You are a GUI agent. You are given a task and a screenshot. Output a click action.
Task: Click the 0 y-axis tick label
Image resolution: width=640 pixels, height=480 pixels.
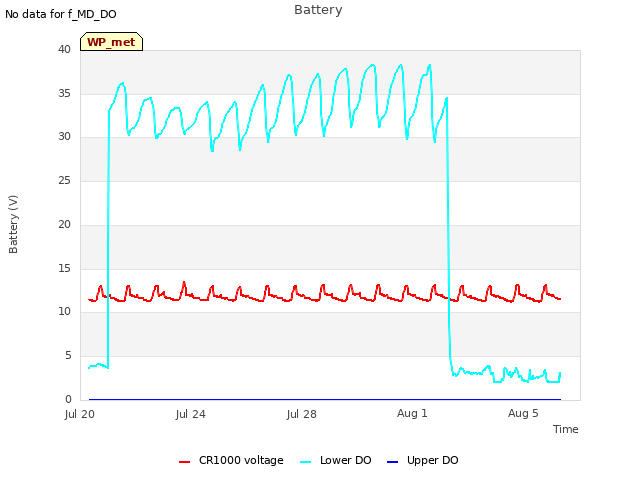[x=68, y=399]
